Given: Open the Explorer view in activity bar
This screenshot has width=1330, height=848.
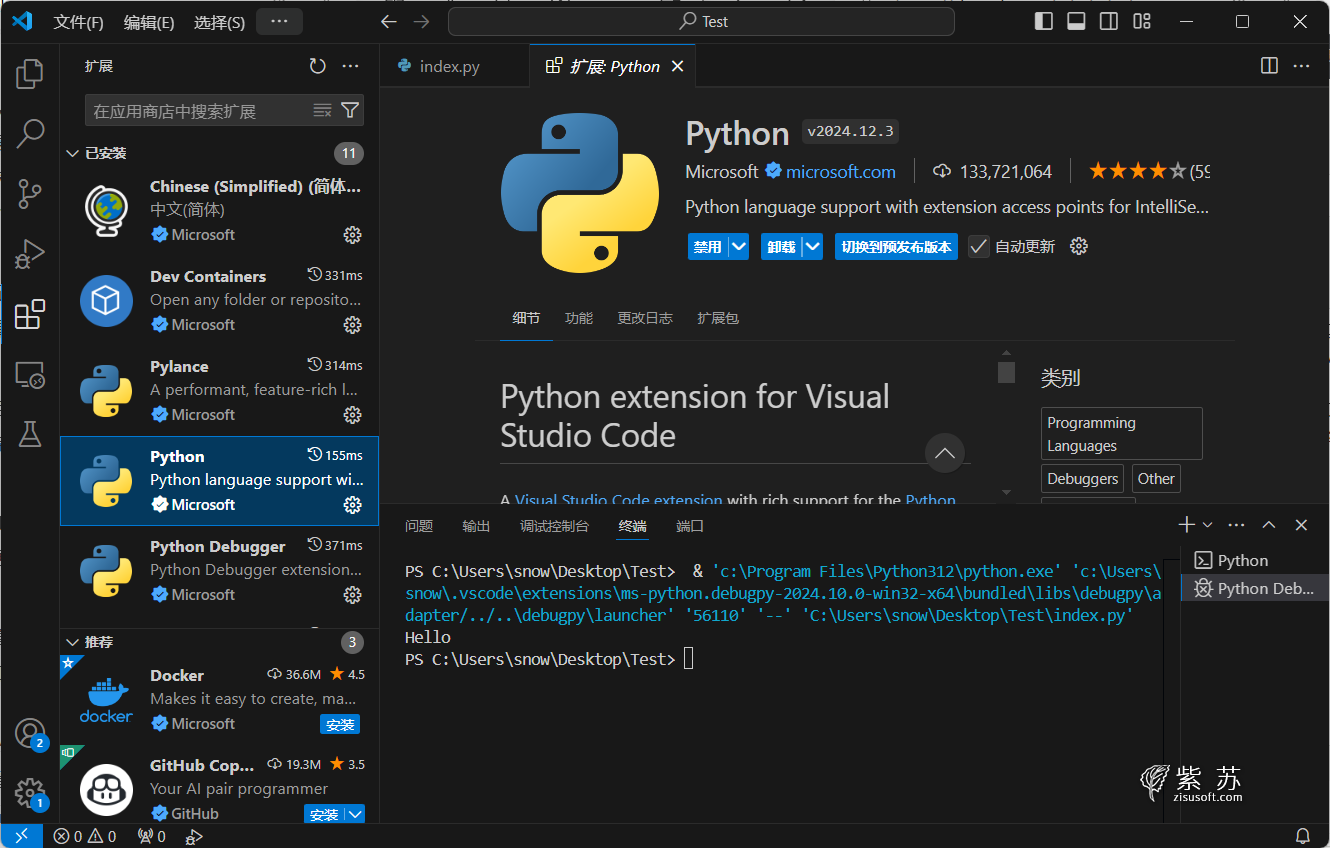Looking at the screenshot, I should [x=30, y=73].
